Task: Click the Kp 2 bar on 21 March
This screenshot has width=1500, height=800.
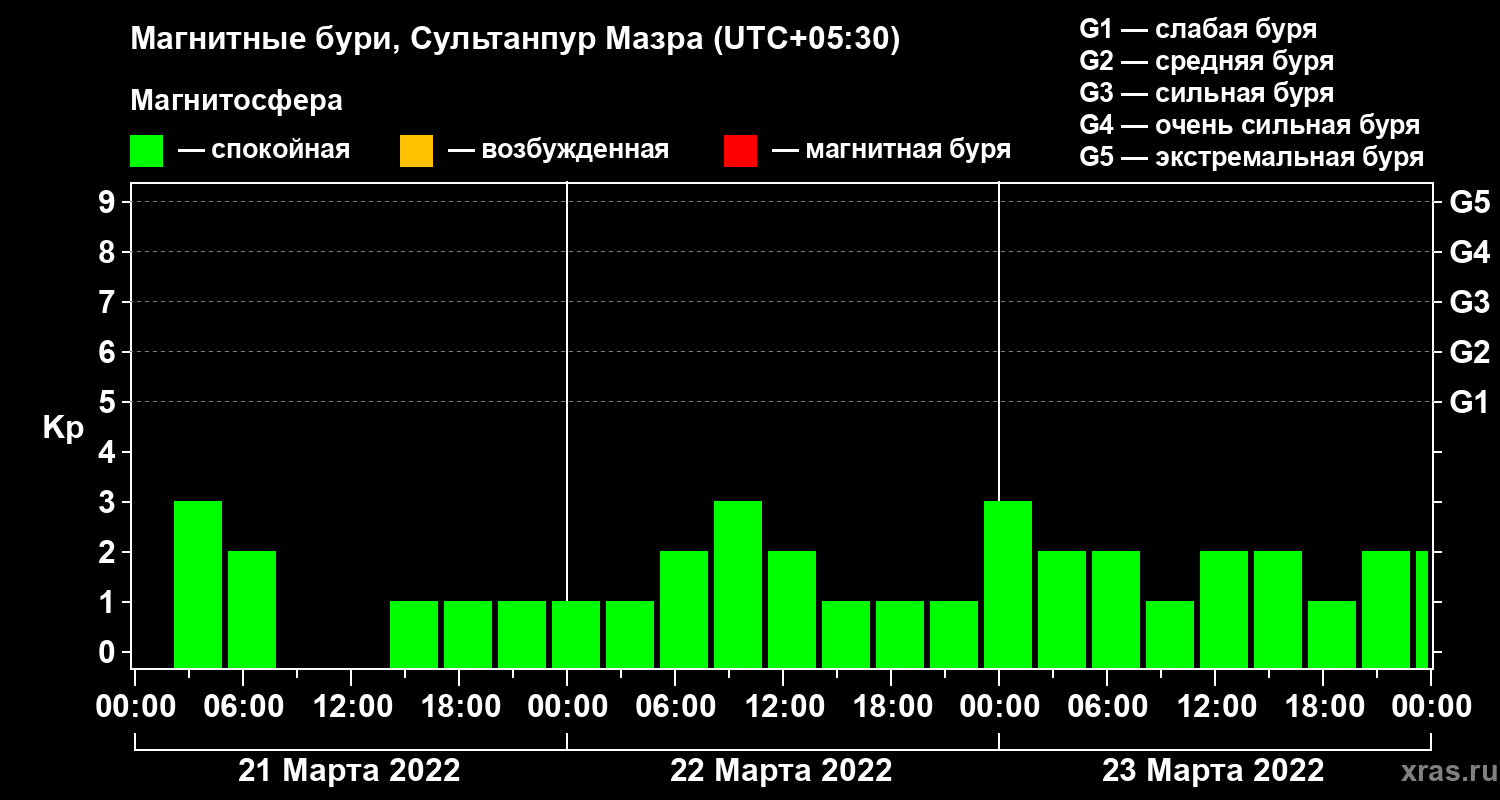Action: [x=252, y=610]
